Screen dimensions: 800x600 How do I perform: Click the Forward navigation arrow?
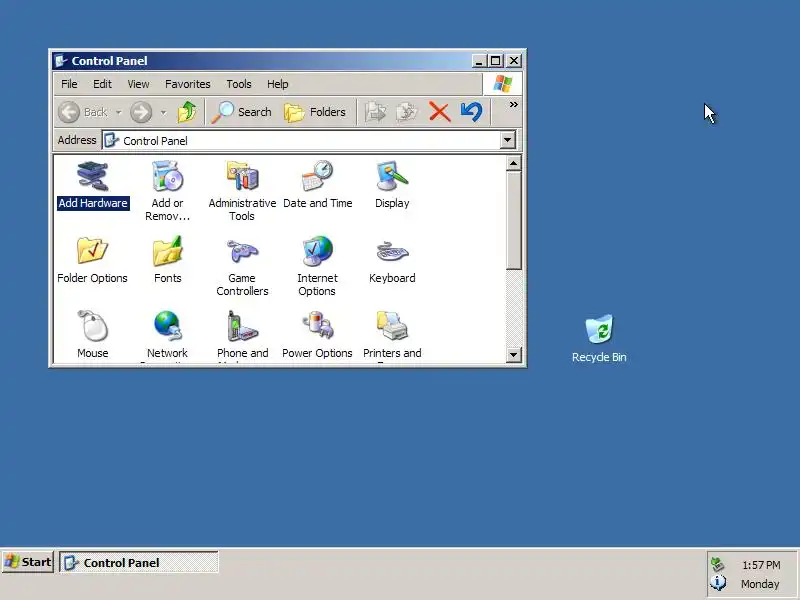point(141,112)
